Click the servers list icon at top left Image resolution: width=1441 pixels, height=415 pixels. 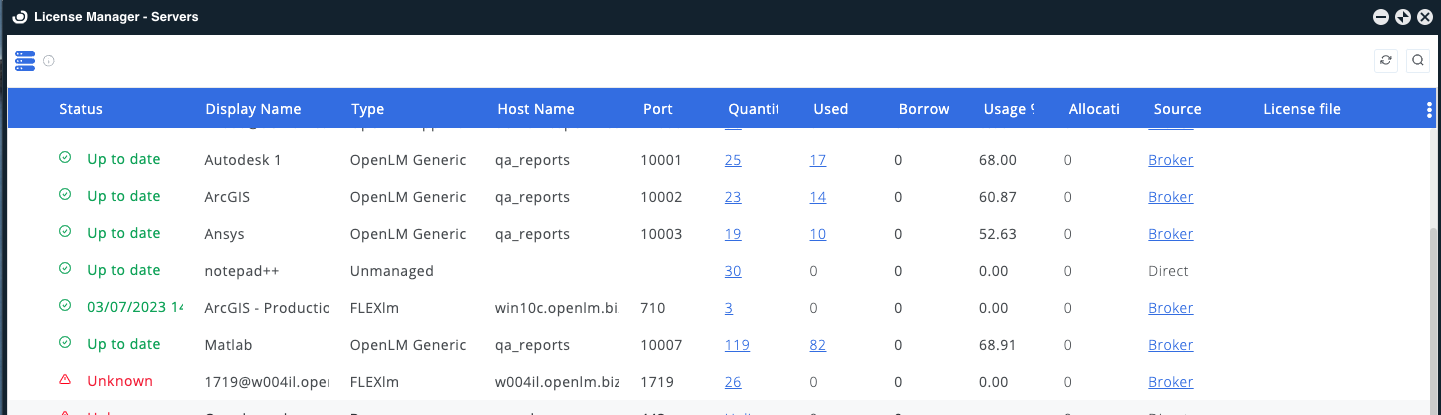click(25, 60)
